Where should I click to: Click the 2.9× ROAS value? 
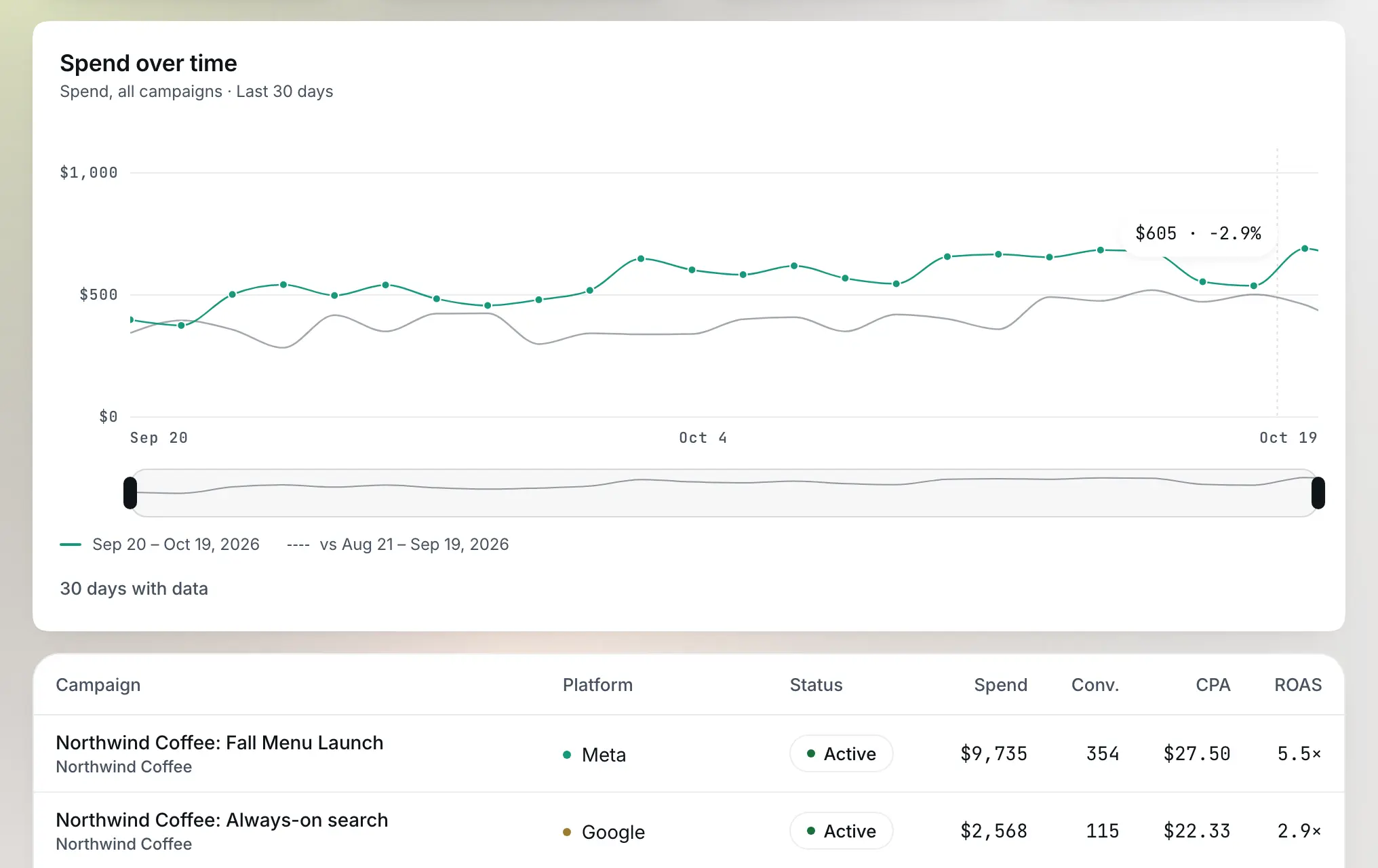(x=1299, y=831)
